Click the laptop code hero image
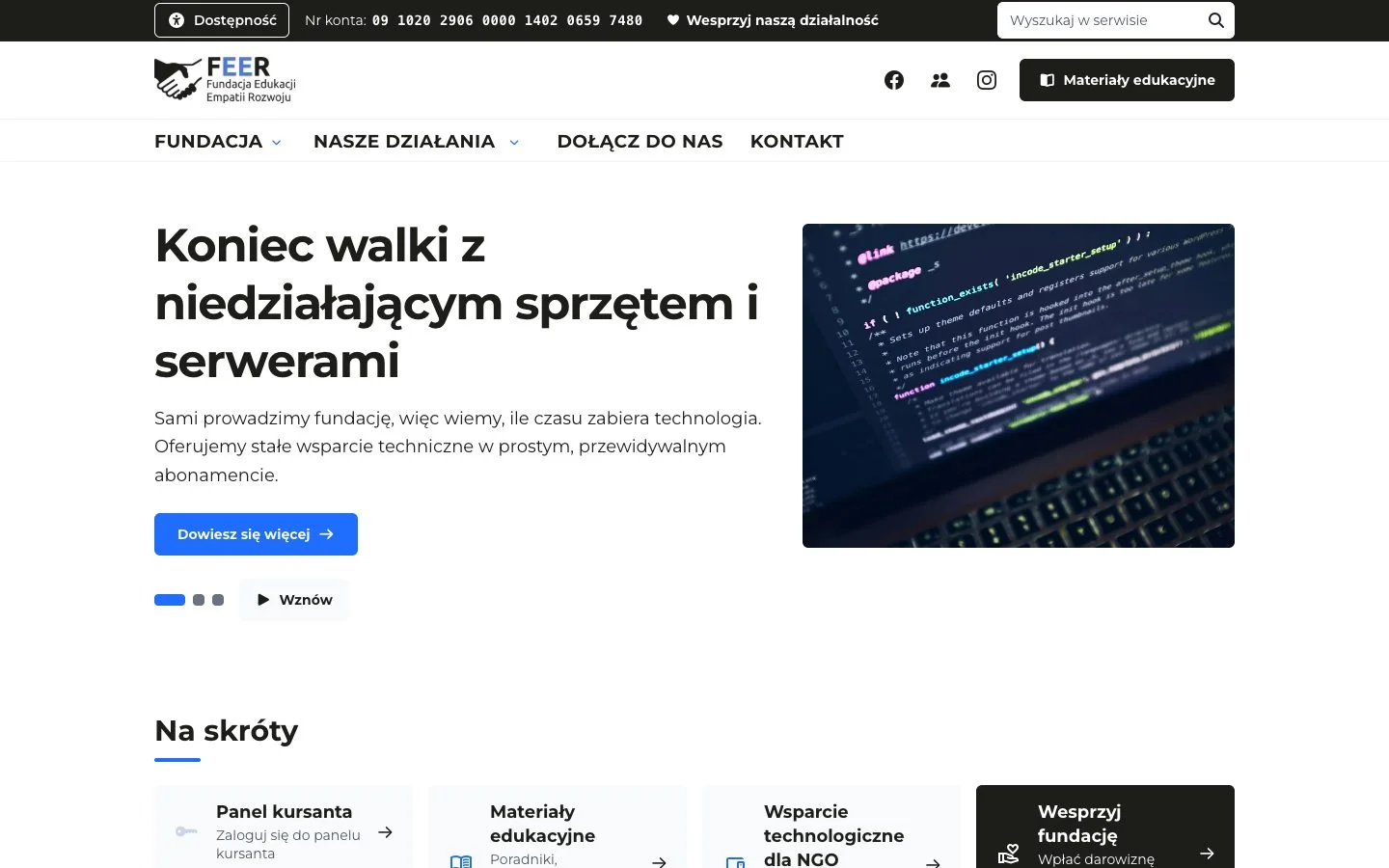 [x=1019, y=386]
